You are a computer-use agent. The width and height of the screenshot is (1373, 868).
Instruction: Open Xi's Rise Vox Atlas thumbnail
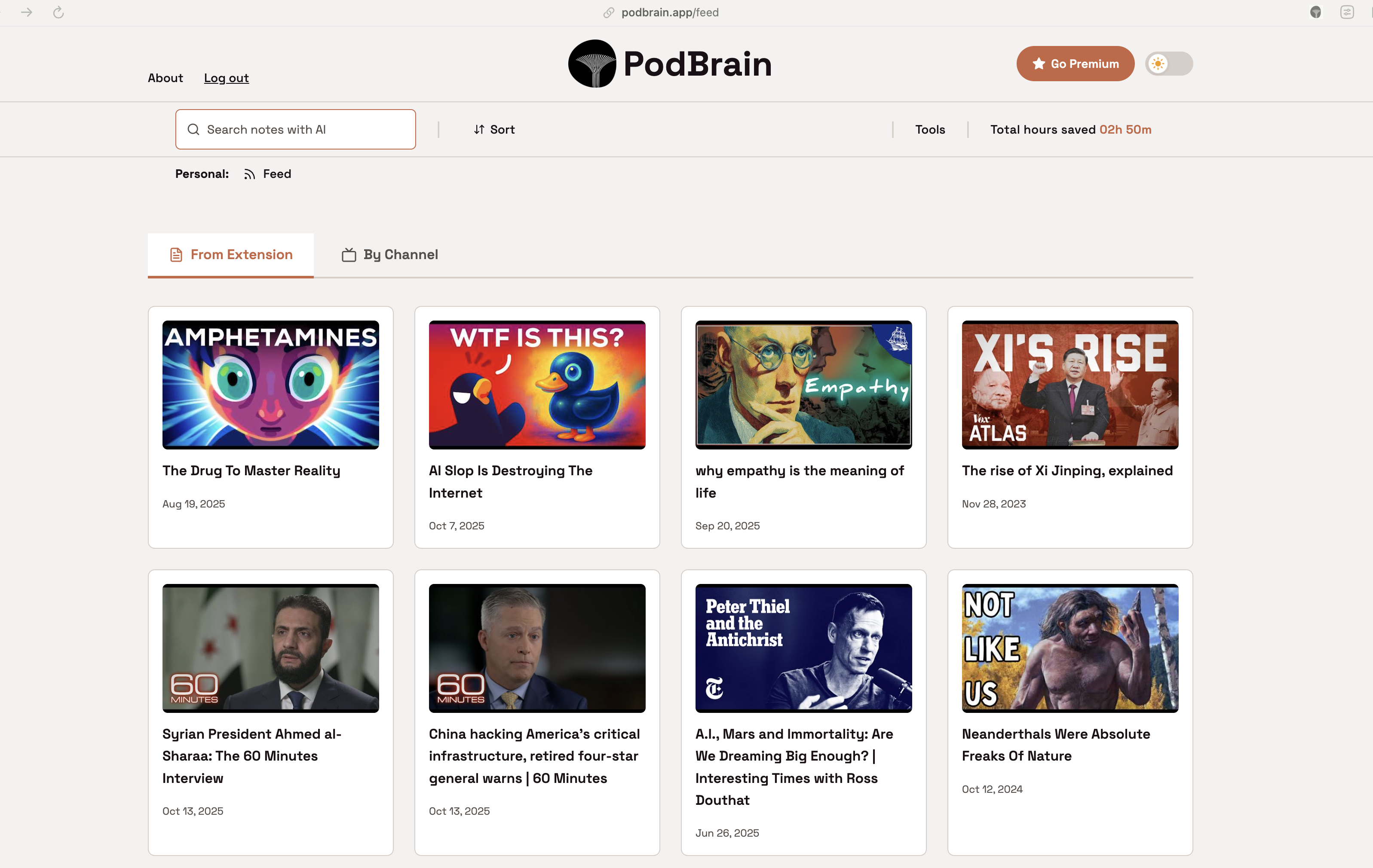[x=1070, y=385]
